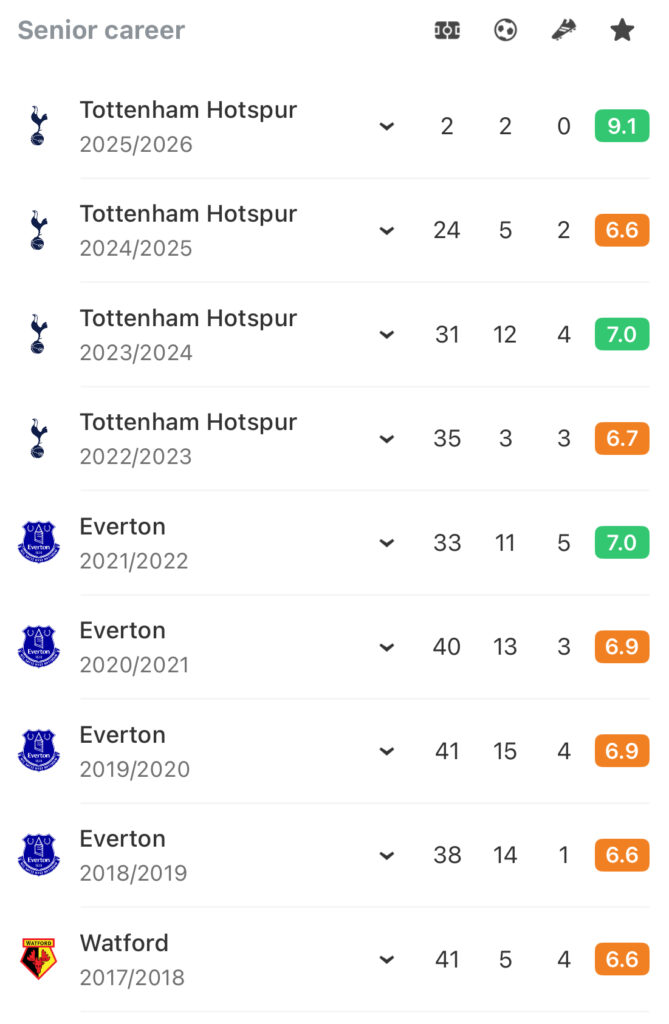The image size is (669, 1024).
Task: Expand Watford 2017/2018 season chevron
Action: tap(387, 959)
